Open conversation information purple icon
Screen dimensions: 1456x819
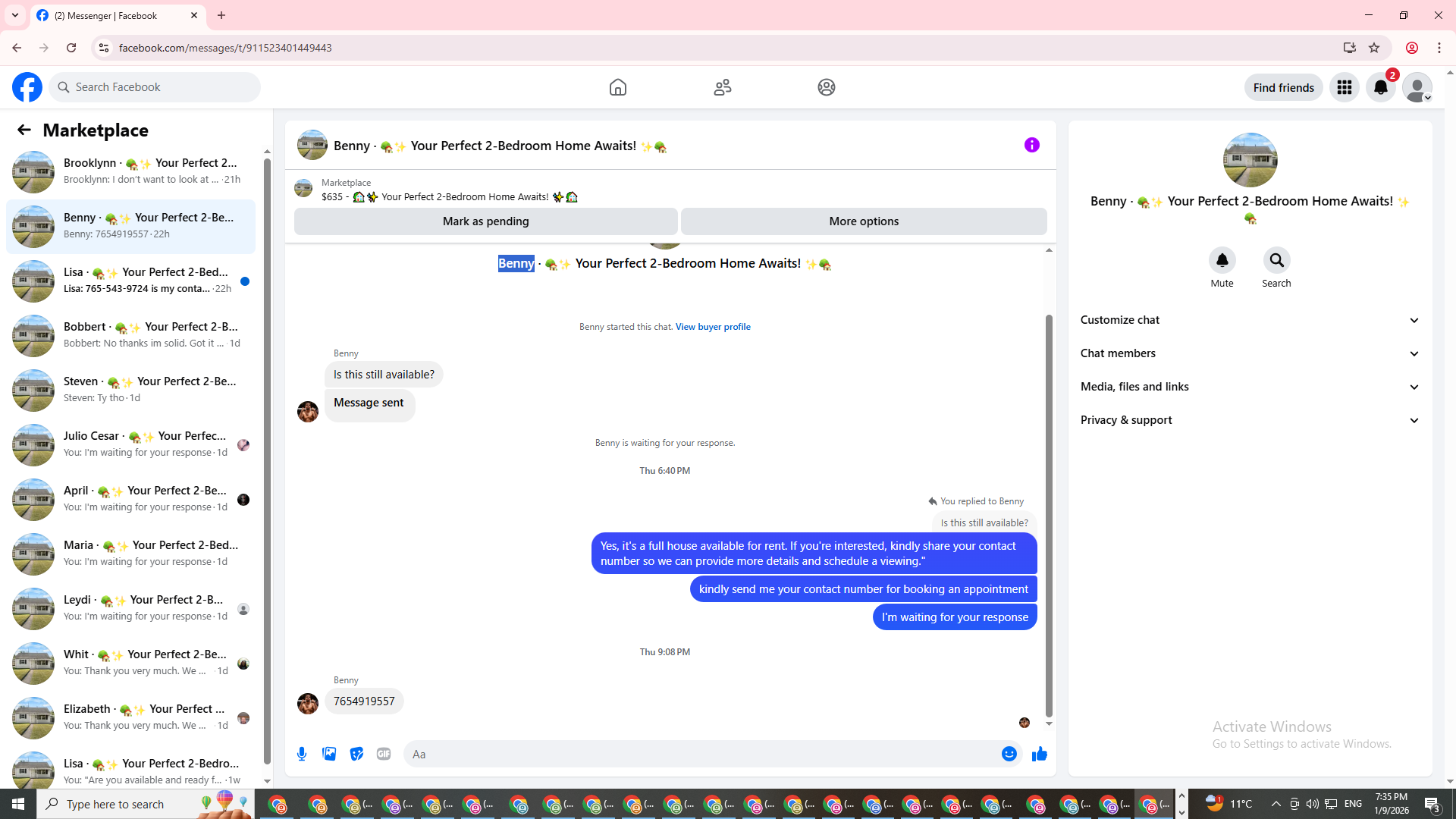(1031, 145)
